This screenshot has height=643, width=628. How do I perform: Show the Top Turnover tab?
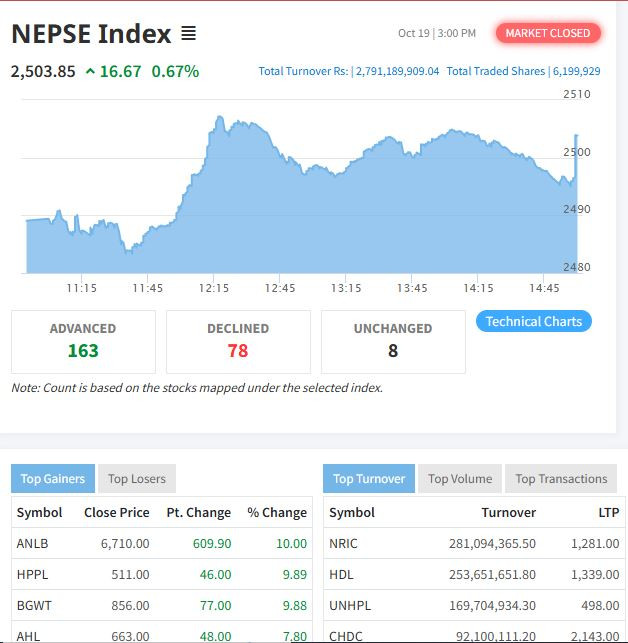point(368,478)
